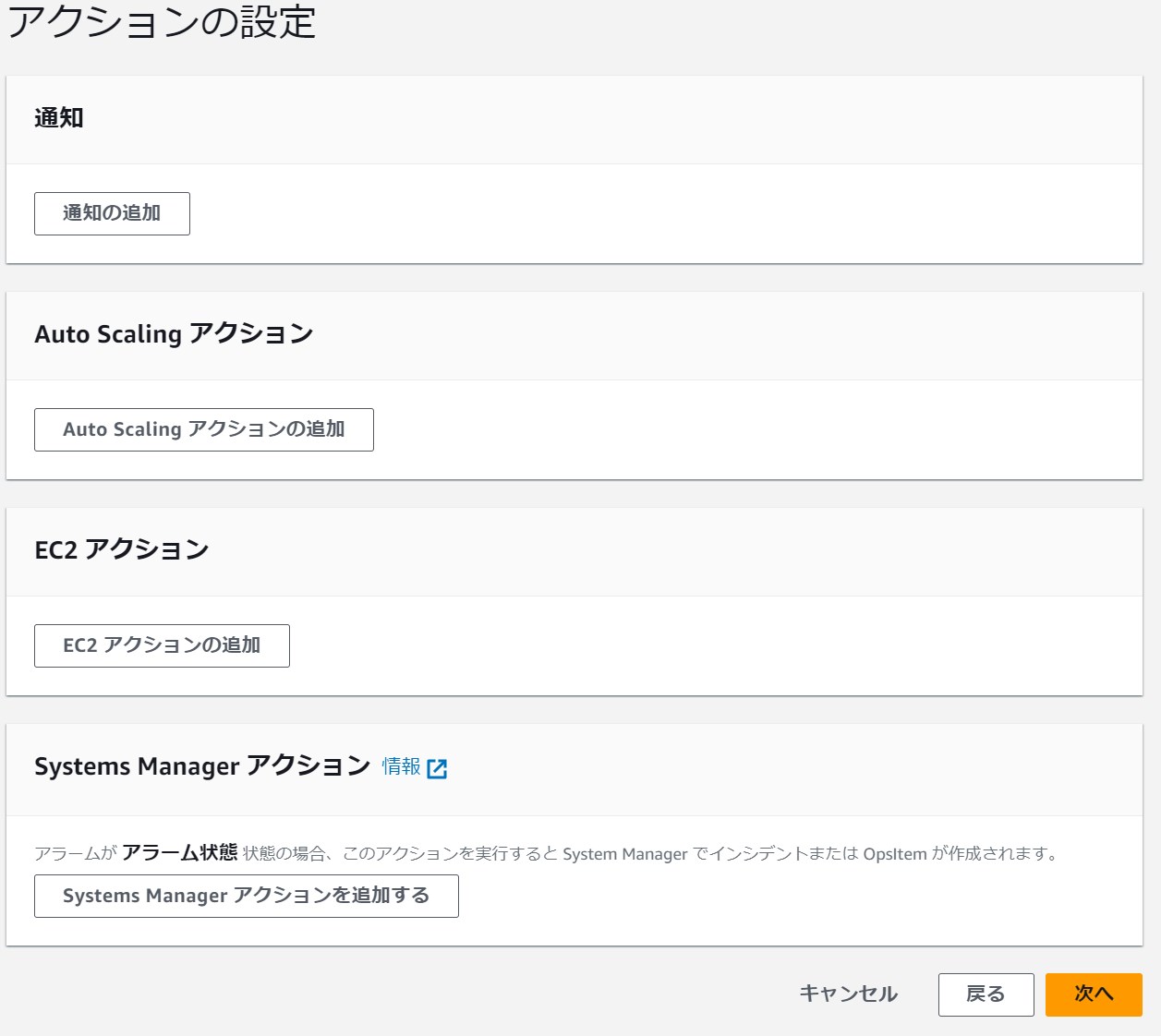Viewport: 1161px width, 1036px height.
Task: Click the EC2 アクション section header
Action: tap(121, 549)
